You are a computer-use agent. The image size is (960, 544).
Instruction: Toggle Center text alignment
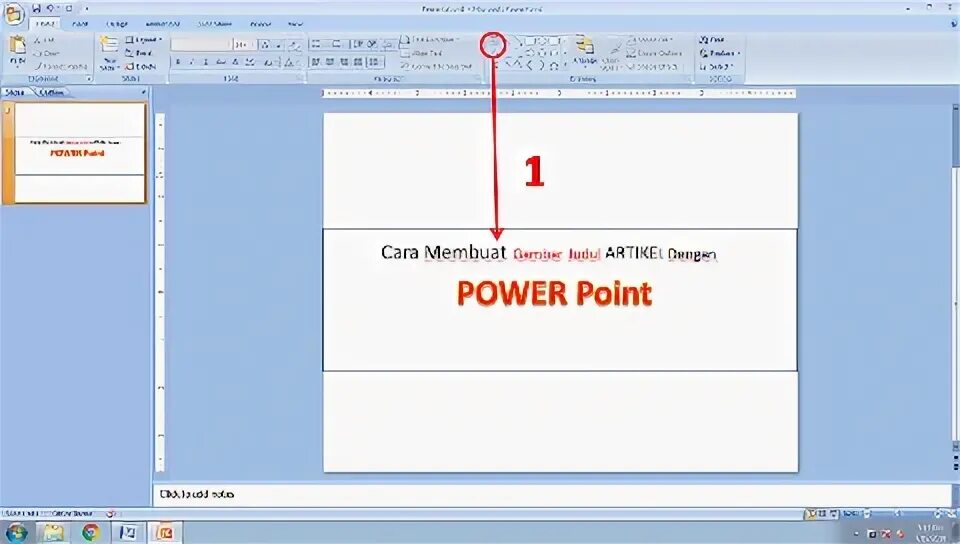(330, 62)
